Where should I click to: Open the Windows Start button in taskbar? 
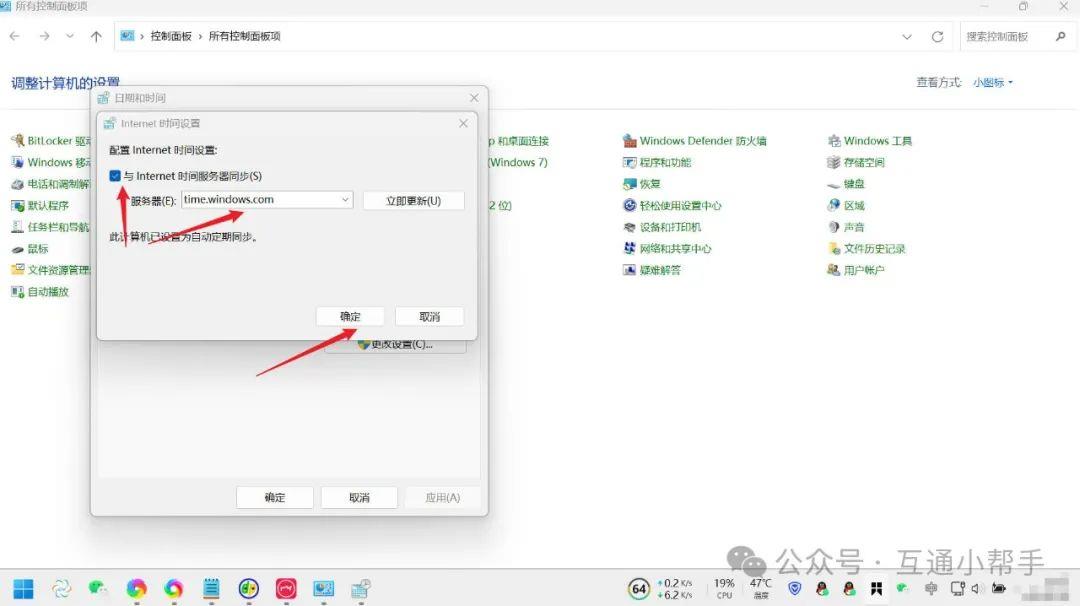22,589
